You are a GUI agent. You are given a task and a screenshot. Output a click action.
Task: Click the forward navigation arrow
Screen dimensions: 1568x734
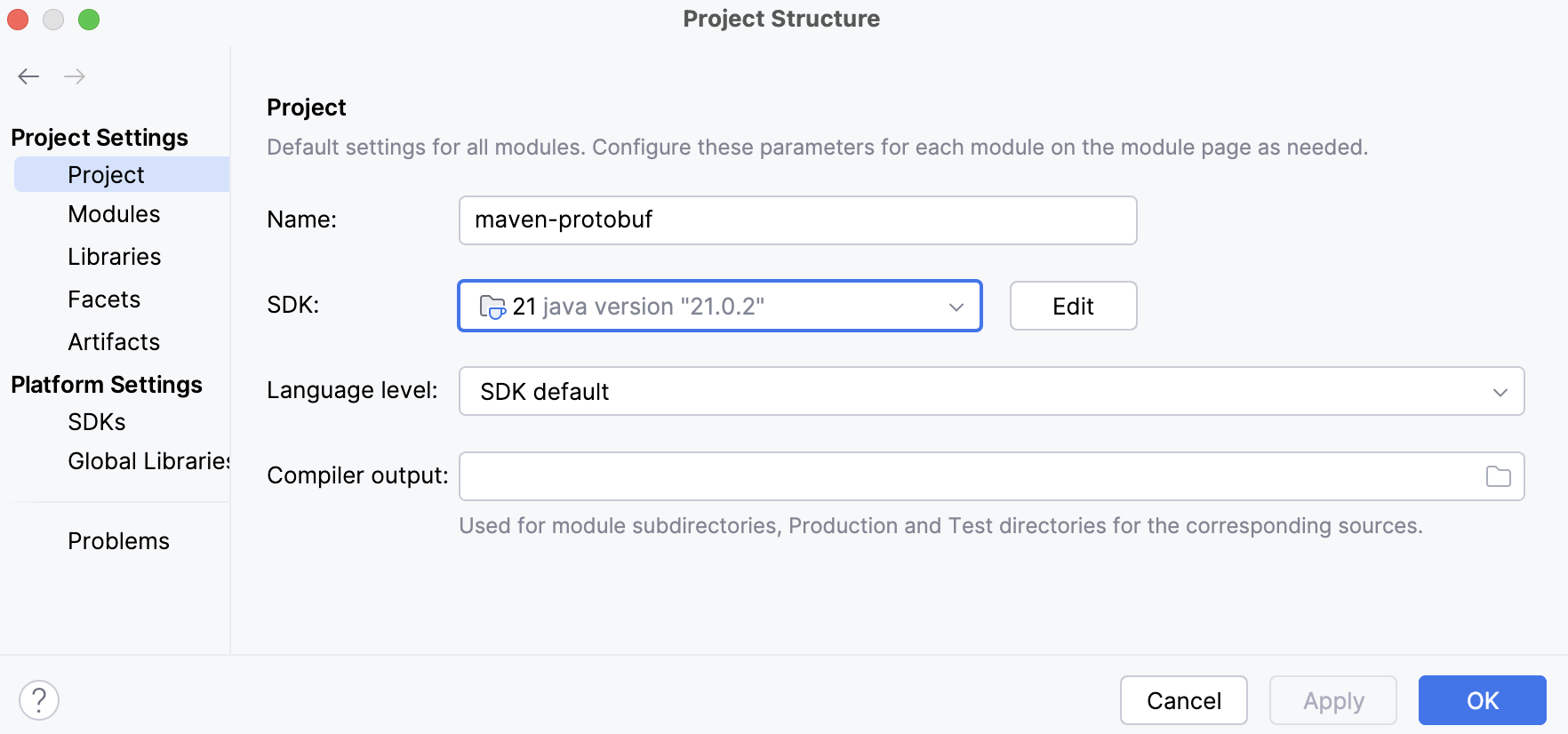pyautogui.click(x=75, y=76)
